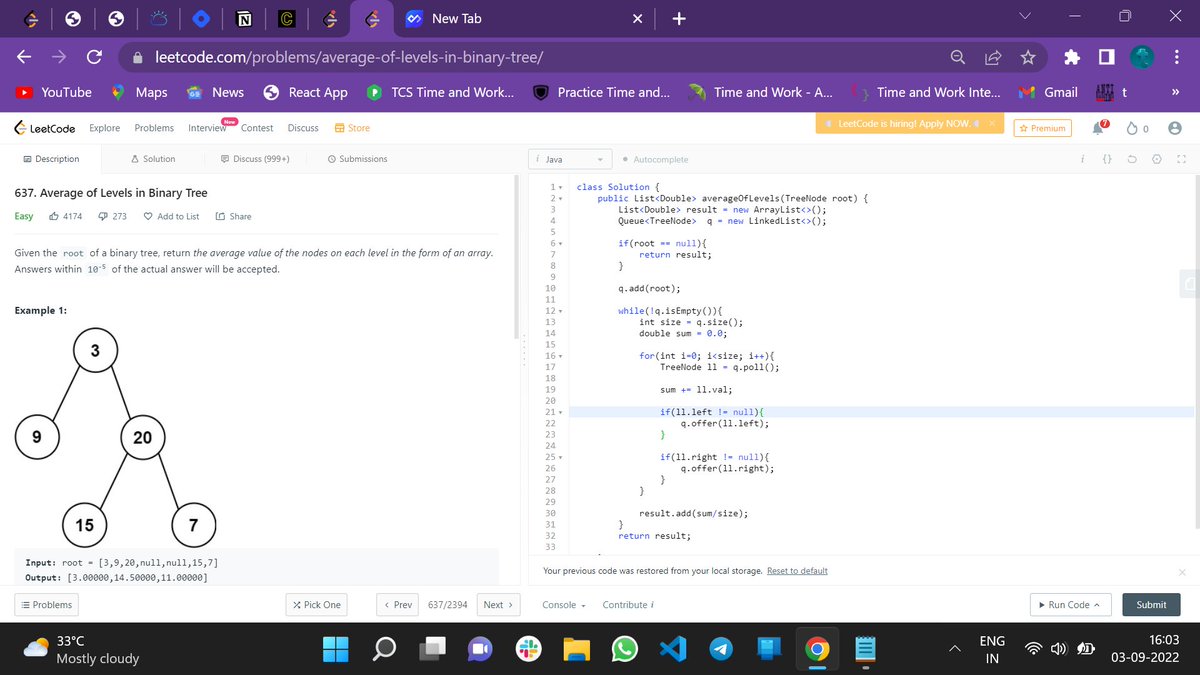Image resolution: width=1200 pixels, height=675 pixels.
Task: Open the Problems list button at bottom
Action: [46, 605]
